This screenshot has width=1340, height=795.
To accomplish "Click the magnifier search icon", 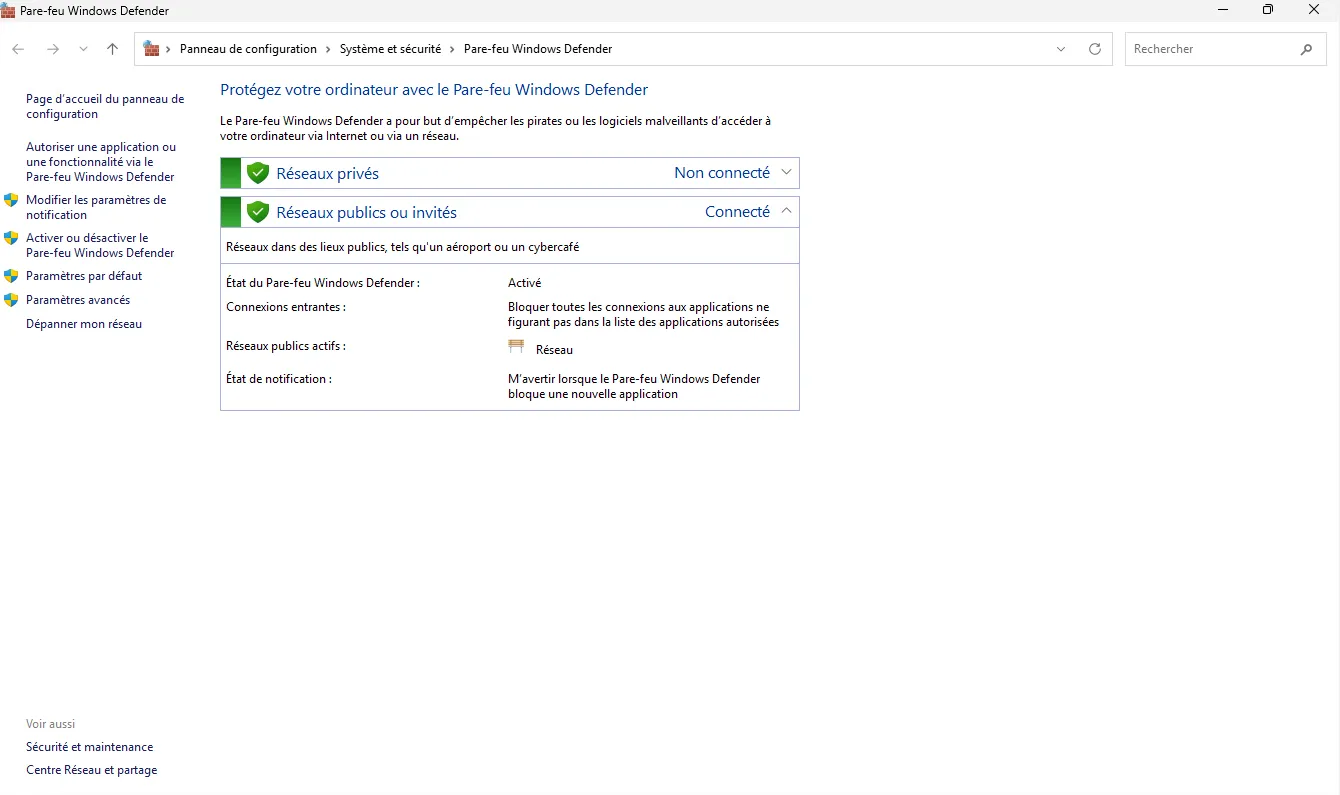I will 1306,49.
